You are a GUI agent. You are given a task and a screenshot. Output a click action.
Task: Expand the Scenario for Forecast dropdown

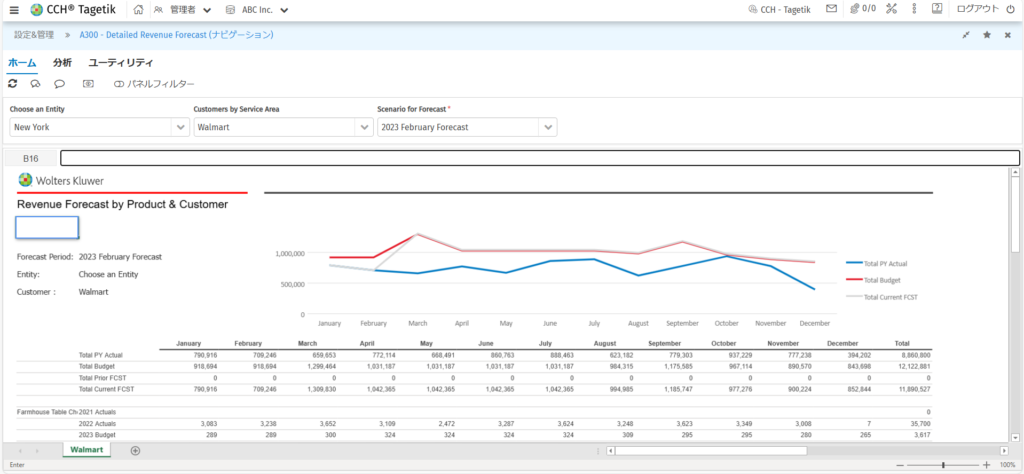click(x=548, y=128)
